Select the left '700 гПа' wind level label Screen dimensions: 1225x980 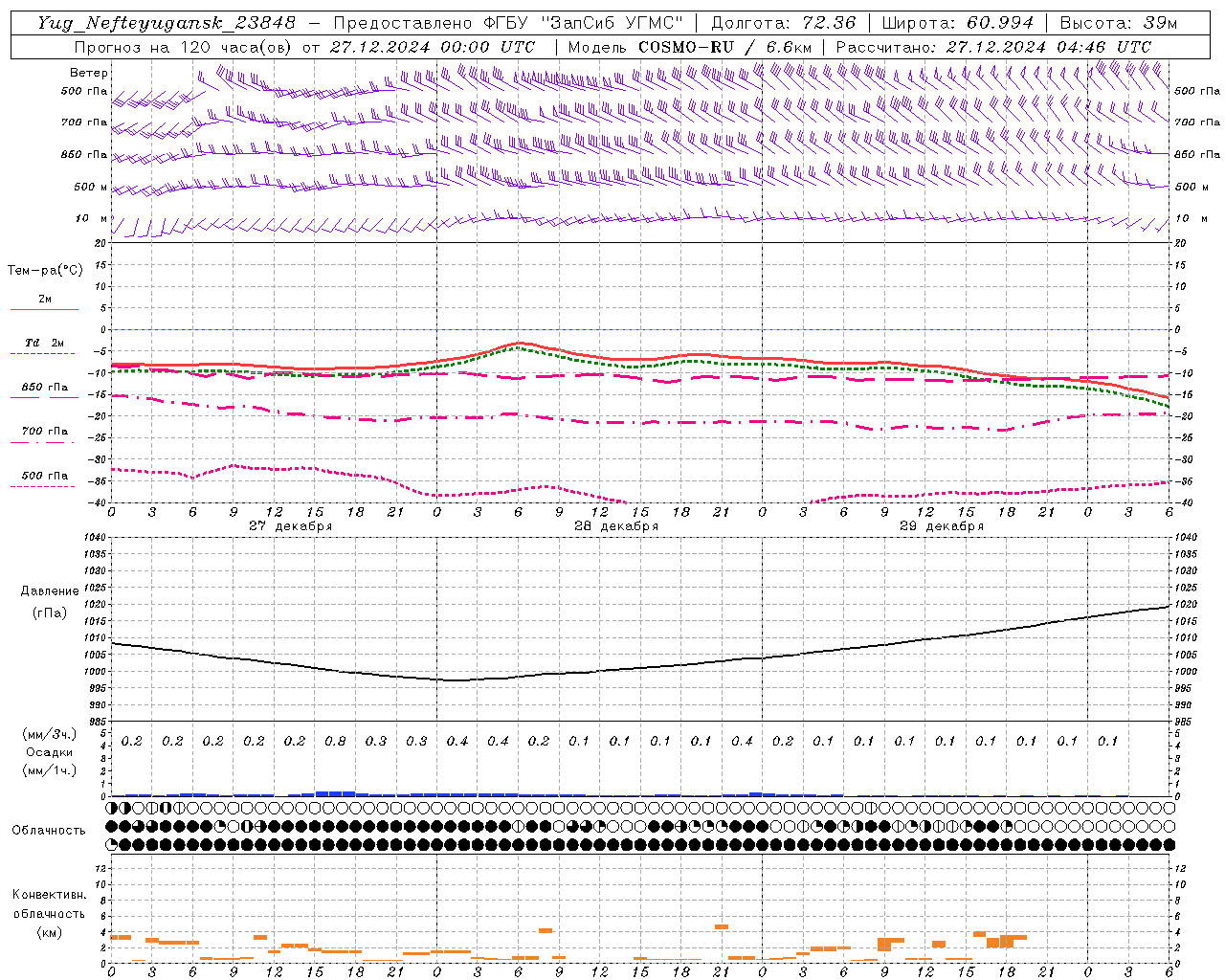click(x=84, y=122)
